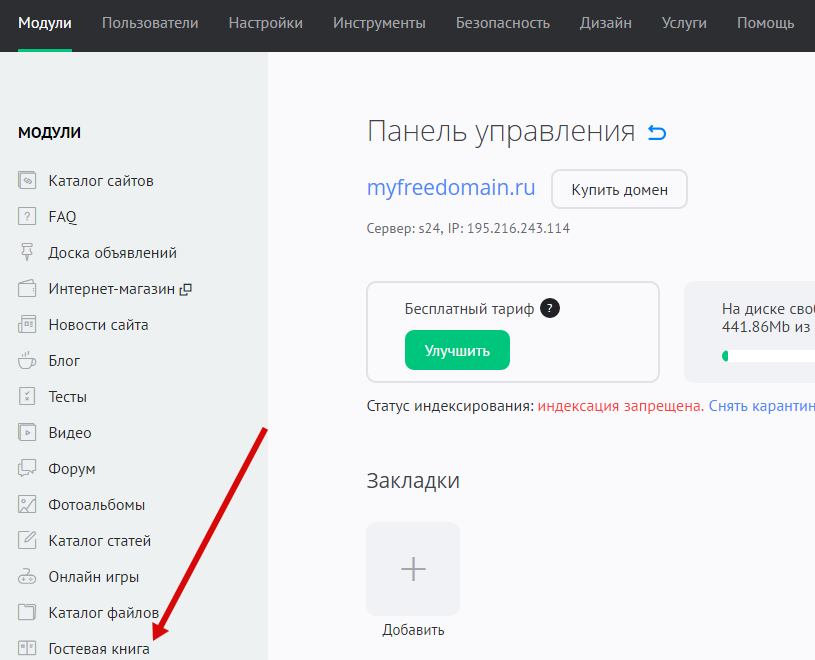Open the Дизайн top menu
Viewport: 815px width, 660px height.
[604, 23]
